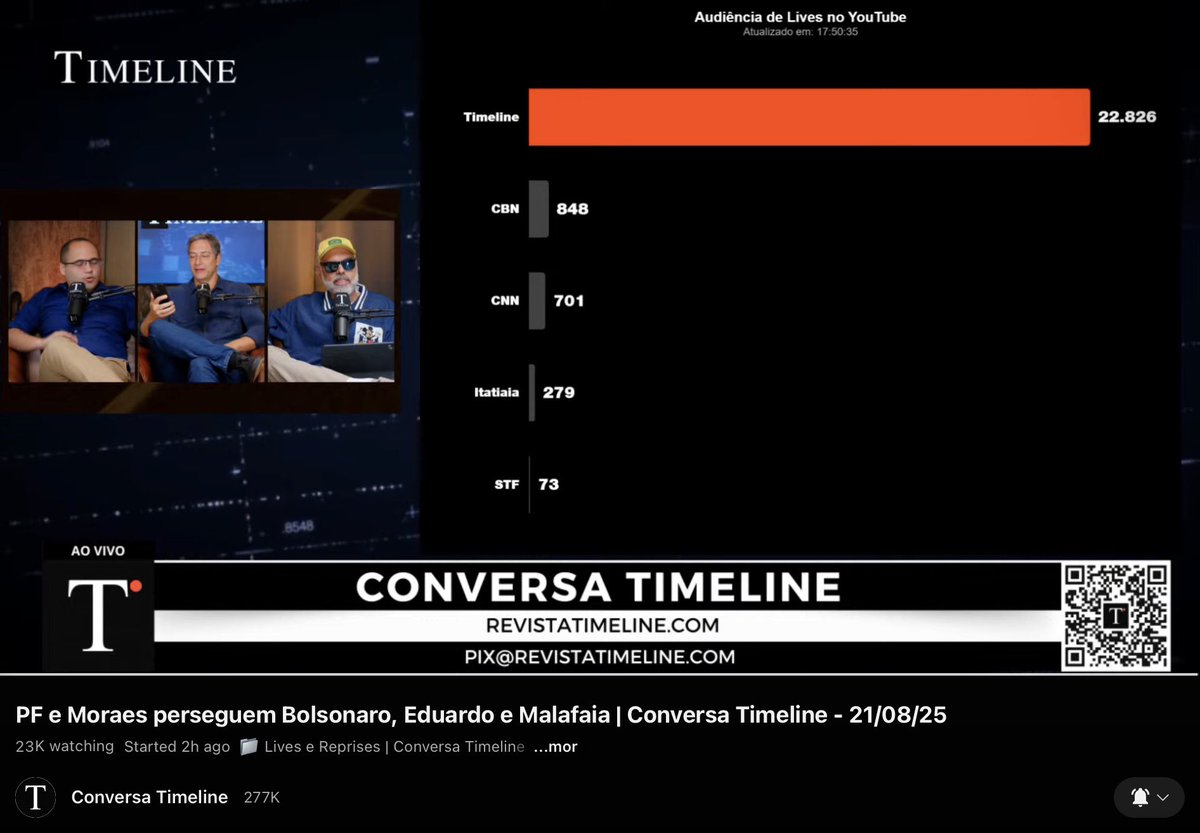Click the folder emoji before Lives e Reprises

click(248, 746)
